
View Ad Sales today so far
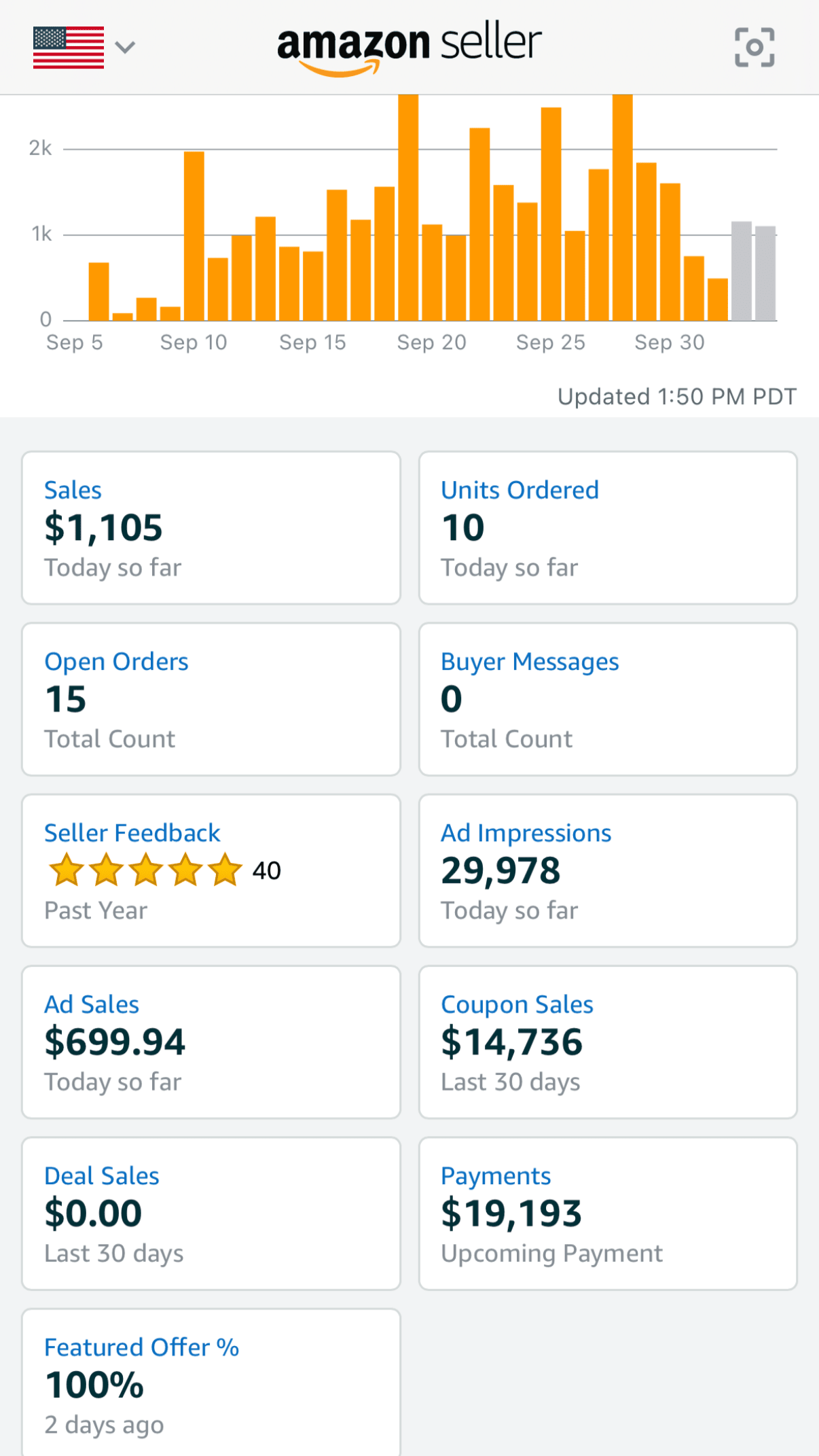211,1042
